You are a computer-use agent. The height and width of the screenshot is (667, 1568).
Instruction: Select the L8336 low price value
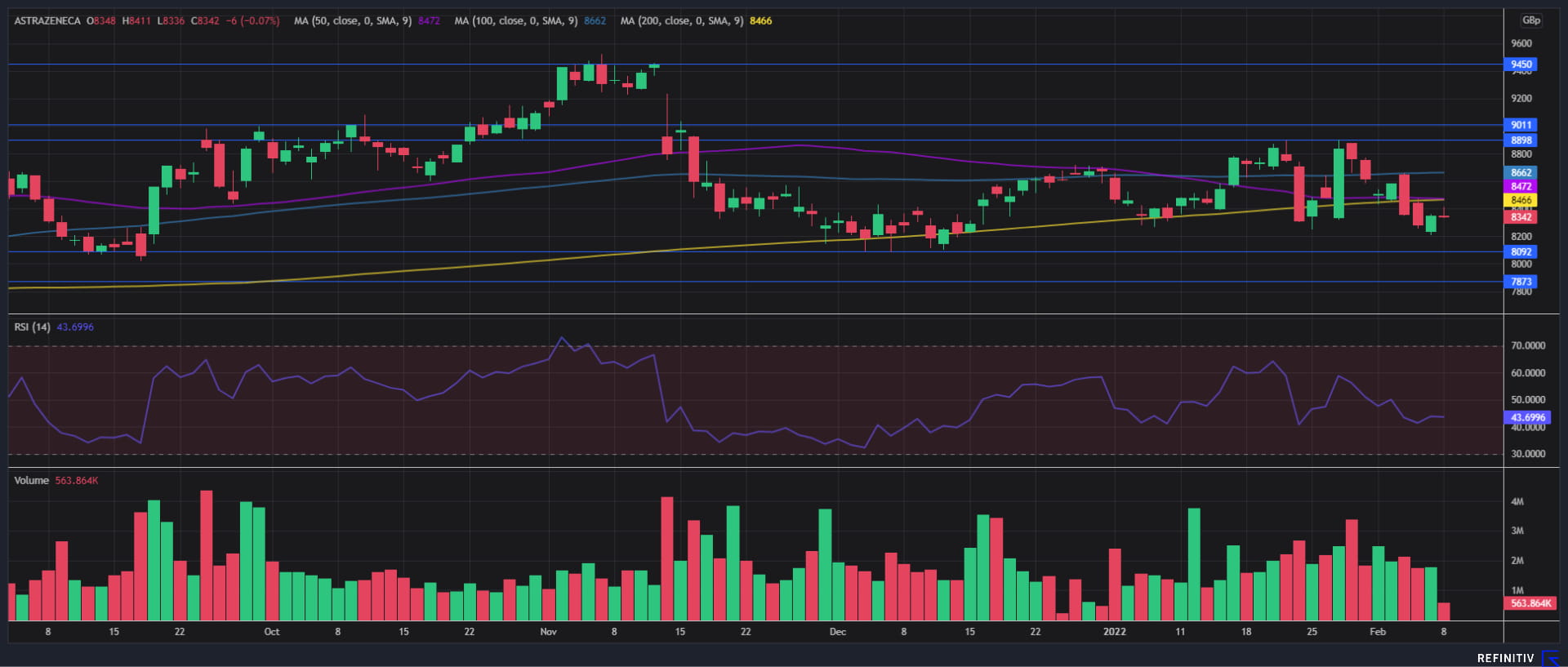click(x=171, y=21)
